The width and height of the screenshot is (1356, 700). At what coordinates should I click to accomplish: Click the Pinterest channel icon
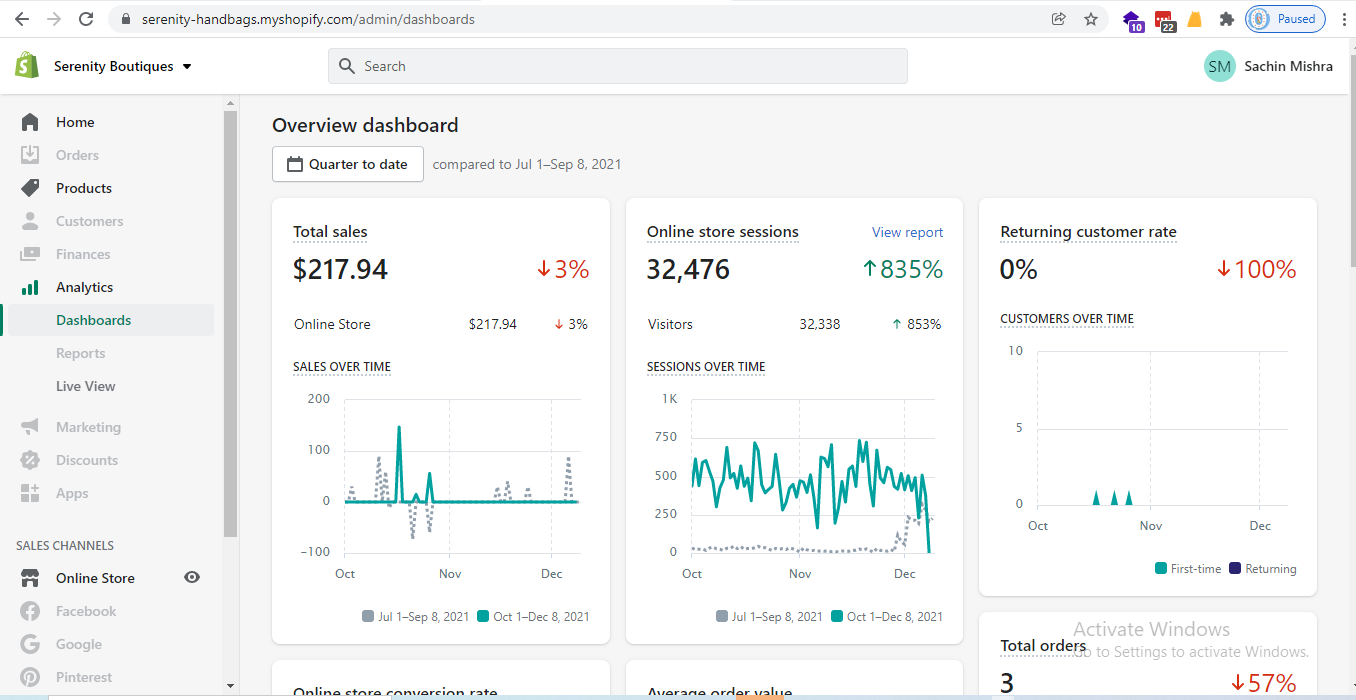[x=30, y=677]
